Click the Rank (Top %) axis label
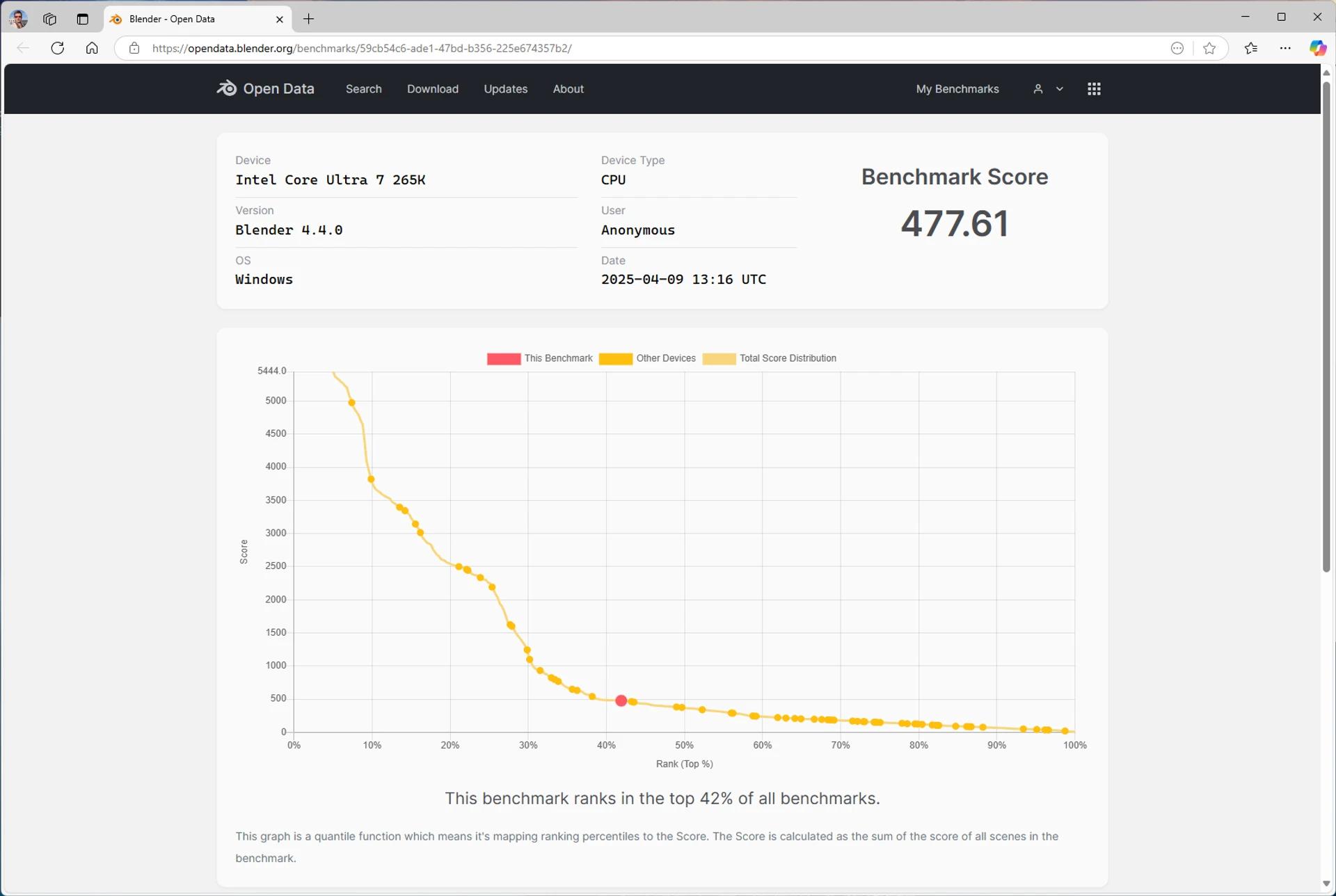The width and height of the screenshot is (1336, 896). (x=684, y=764)
